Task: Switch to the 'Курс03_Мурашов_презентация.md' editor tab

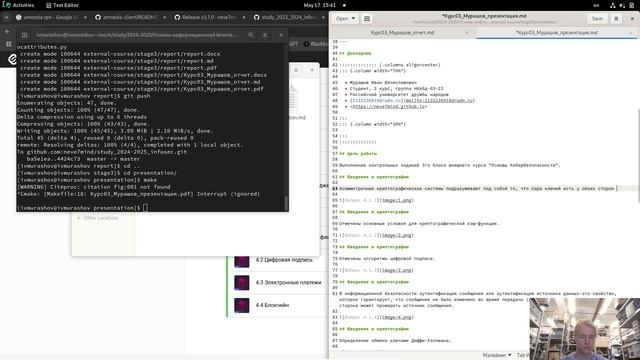Action: [x=556, y=32]
